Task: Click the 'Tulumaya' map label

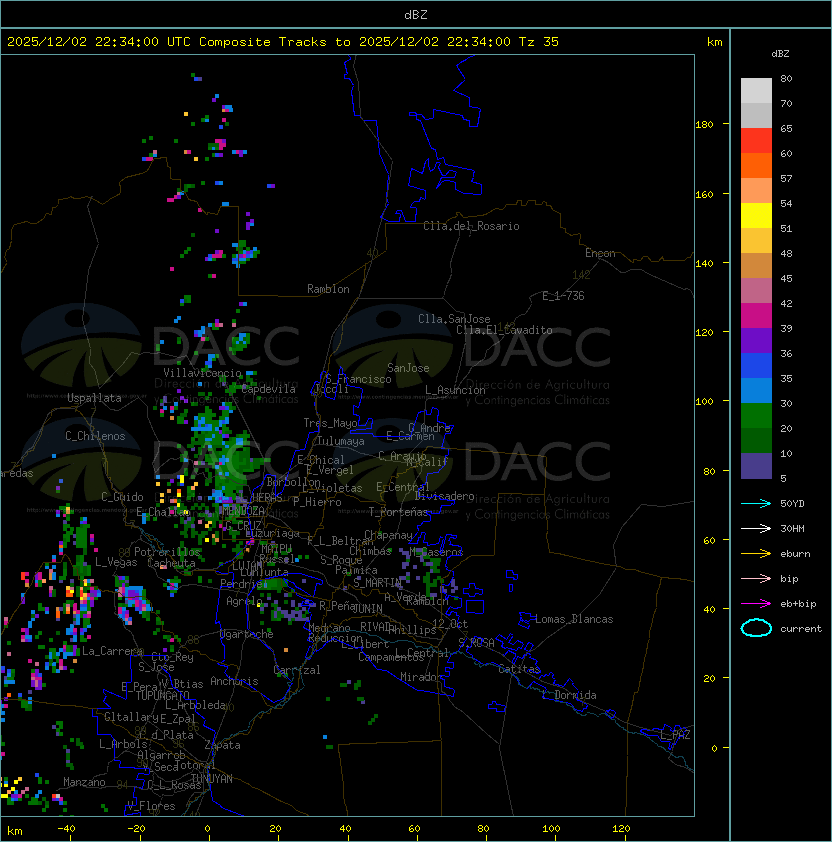Action: (x=341, y=441)
